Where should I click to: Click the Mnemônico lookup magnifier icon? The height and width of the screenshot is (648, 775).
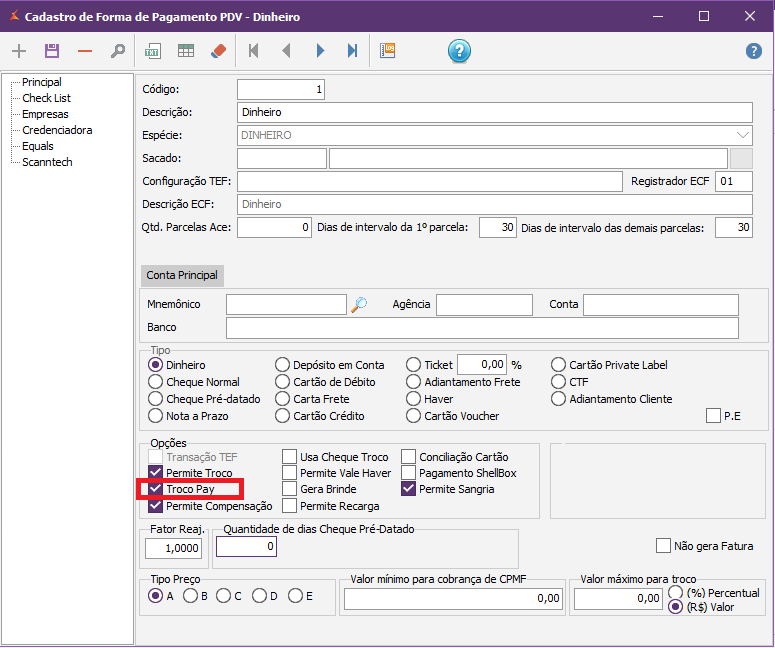(359, 304)
